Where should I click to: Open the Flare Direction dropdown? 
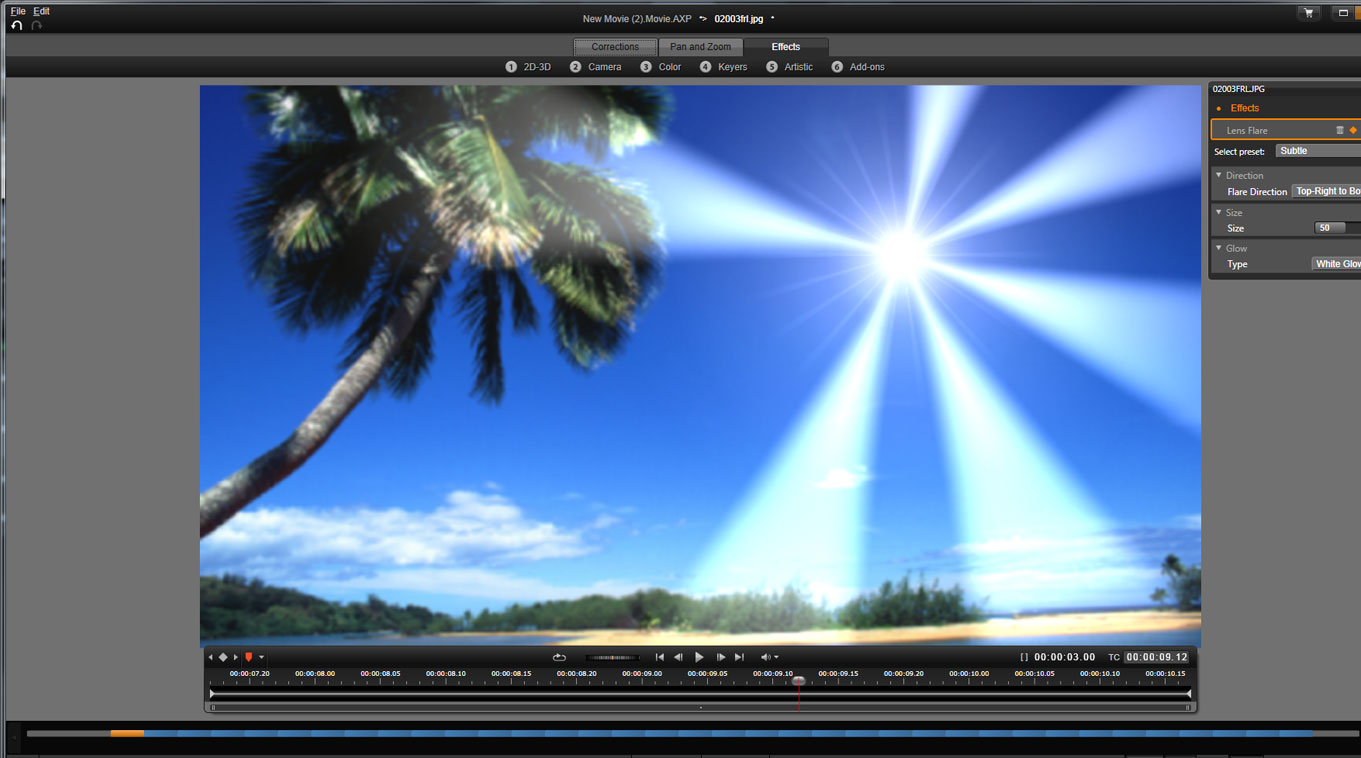(1326, 191)
